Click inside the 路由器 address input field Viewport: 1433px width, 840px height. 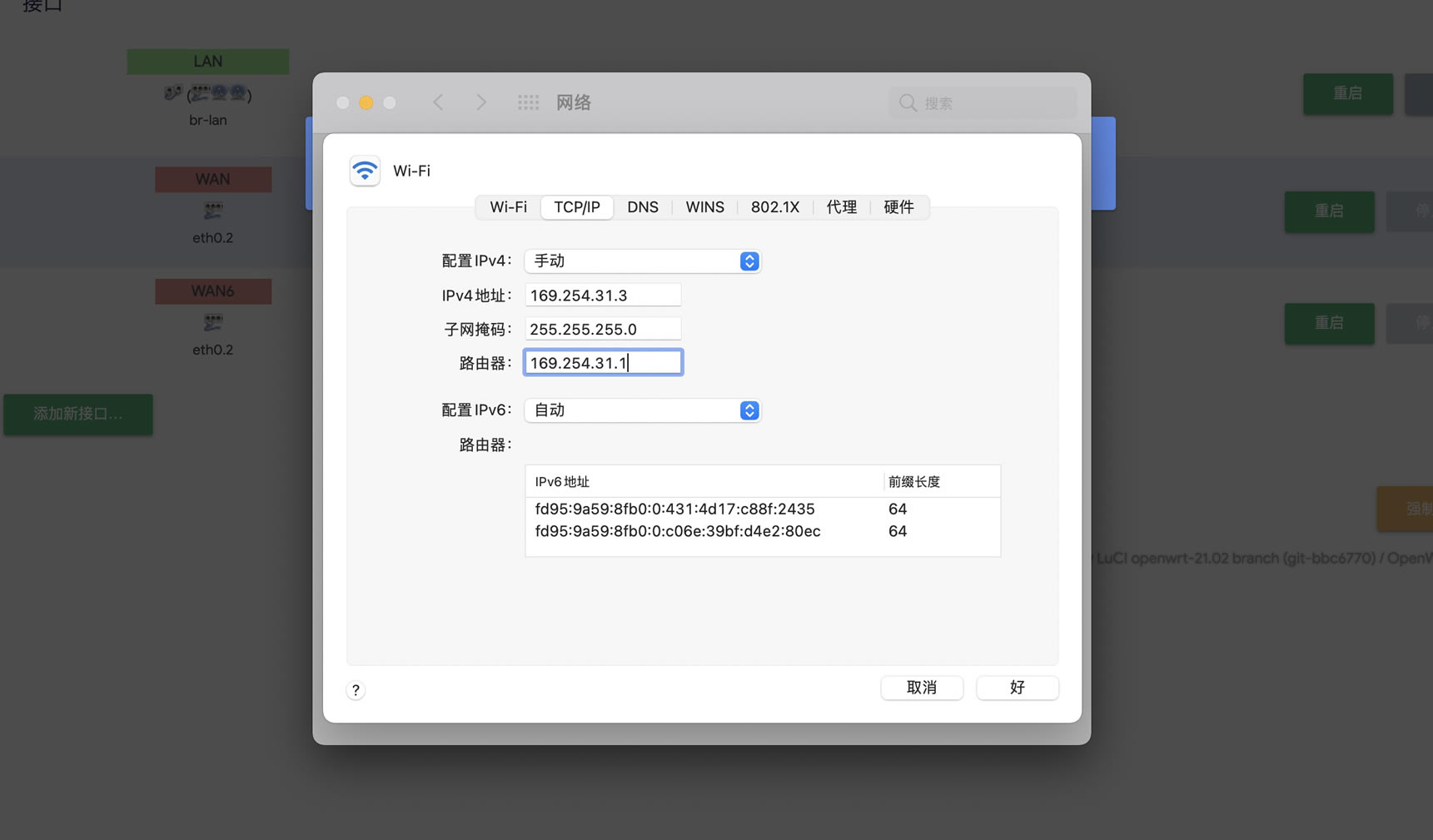coord(602,361)
